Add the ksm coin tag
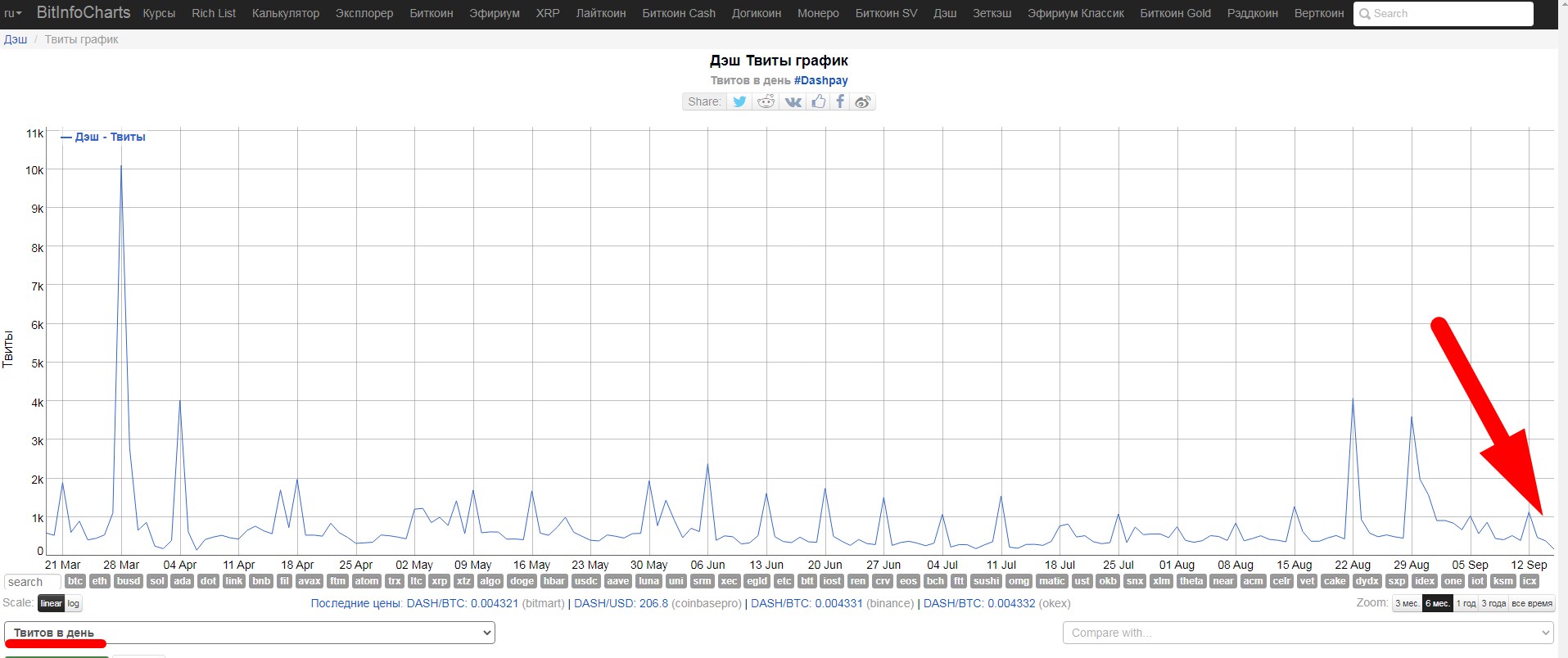The image size is (1568, 658). pos(1502,581)
